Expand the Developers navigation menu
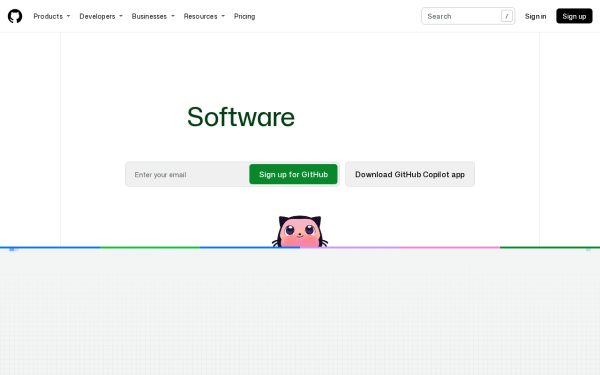 (x=101, y=16)
